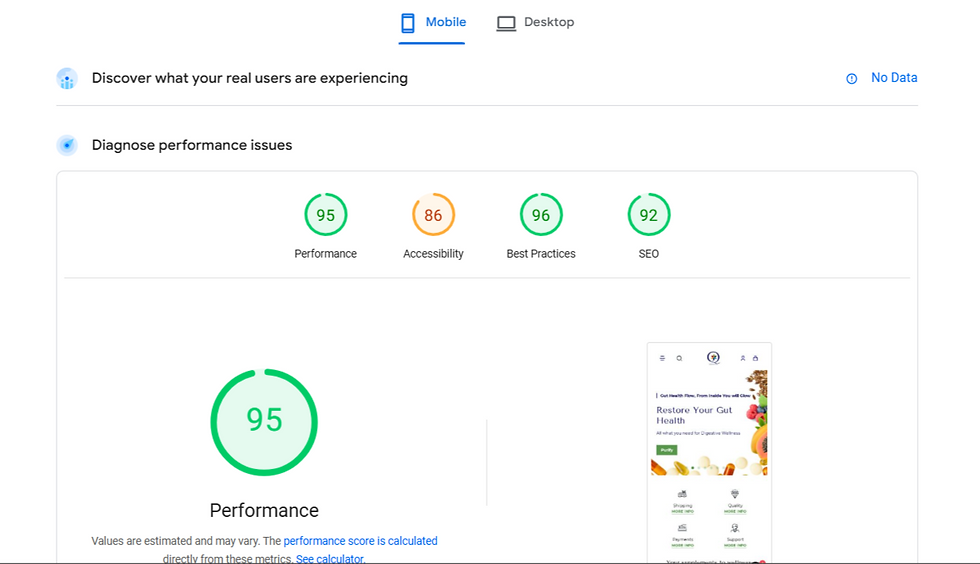Click the Quality icon in screenshot

[734, 494]
